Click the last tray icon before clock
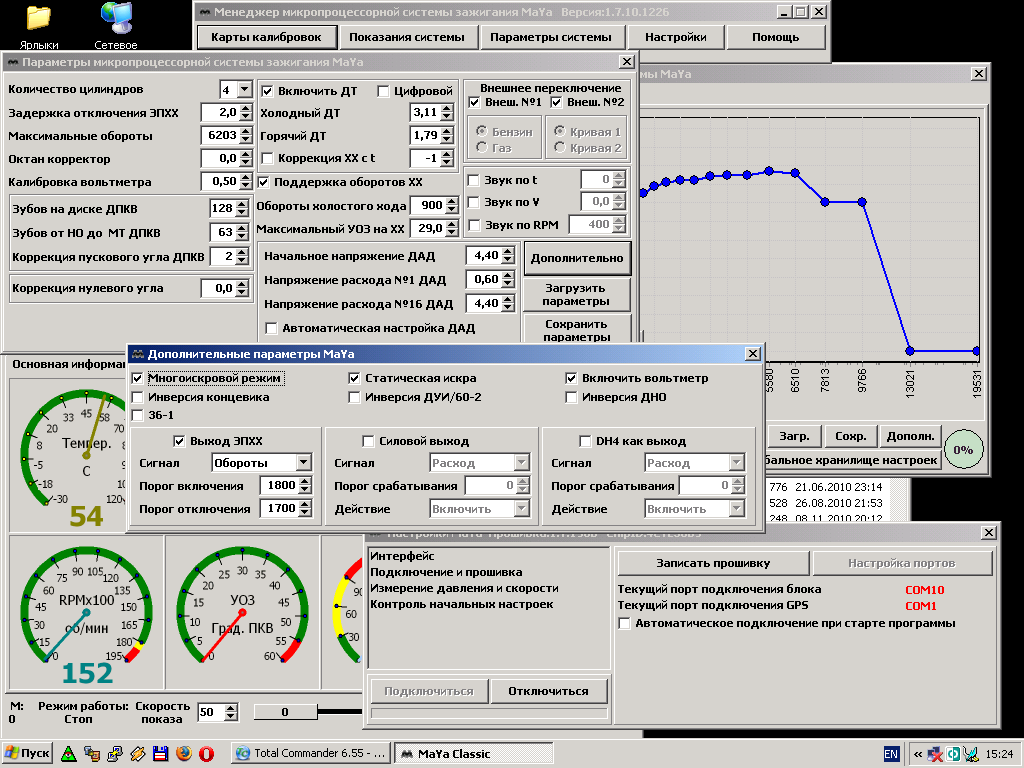 click(971, 754)
